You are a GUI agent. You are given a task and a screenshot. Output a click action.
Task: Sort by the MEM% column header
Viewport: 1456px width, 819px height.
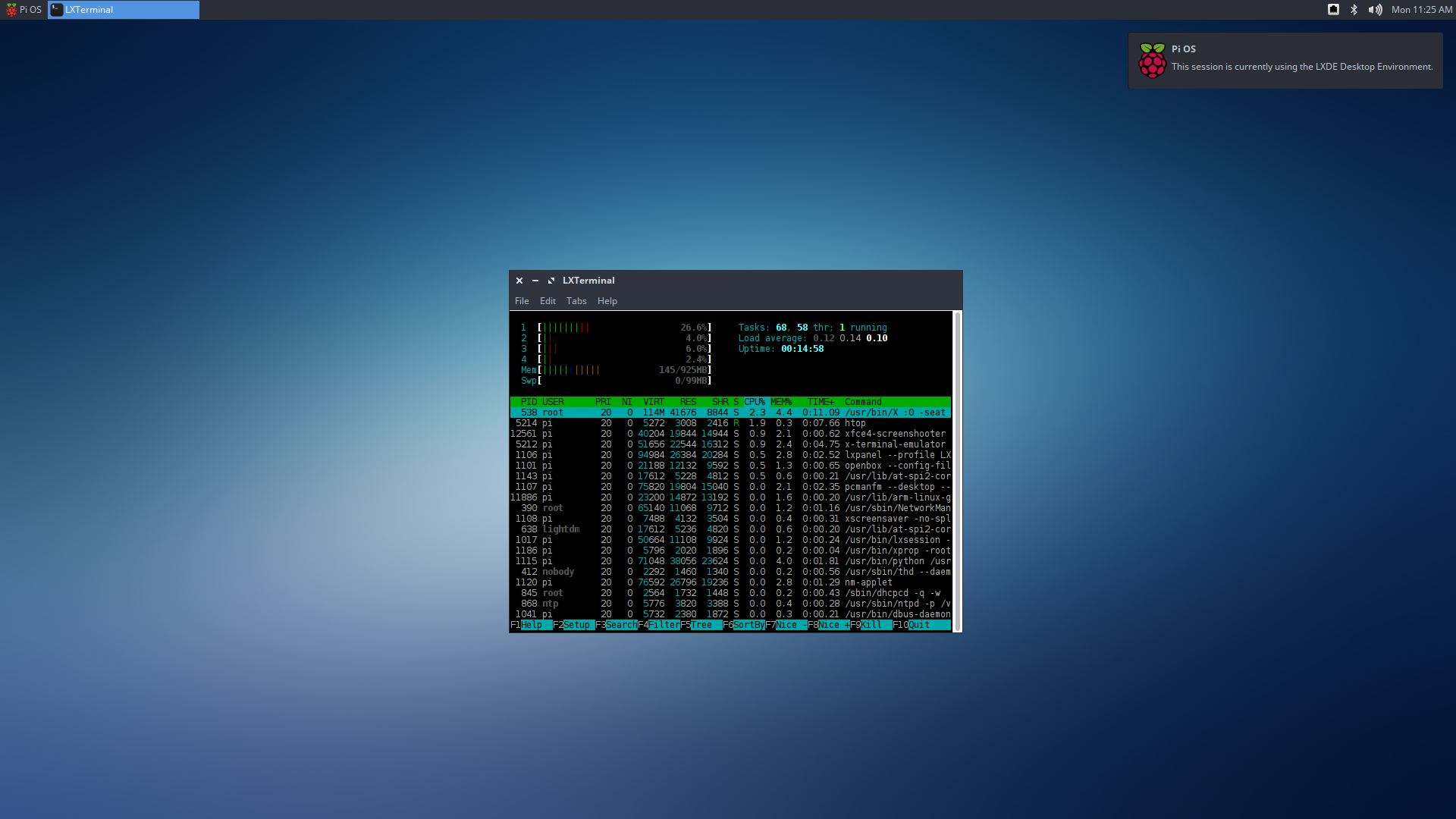[x=781, y=402]
